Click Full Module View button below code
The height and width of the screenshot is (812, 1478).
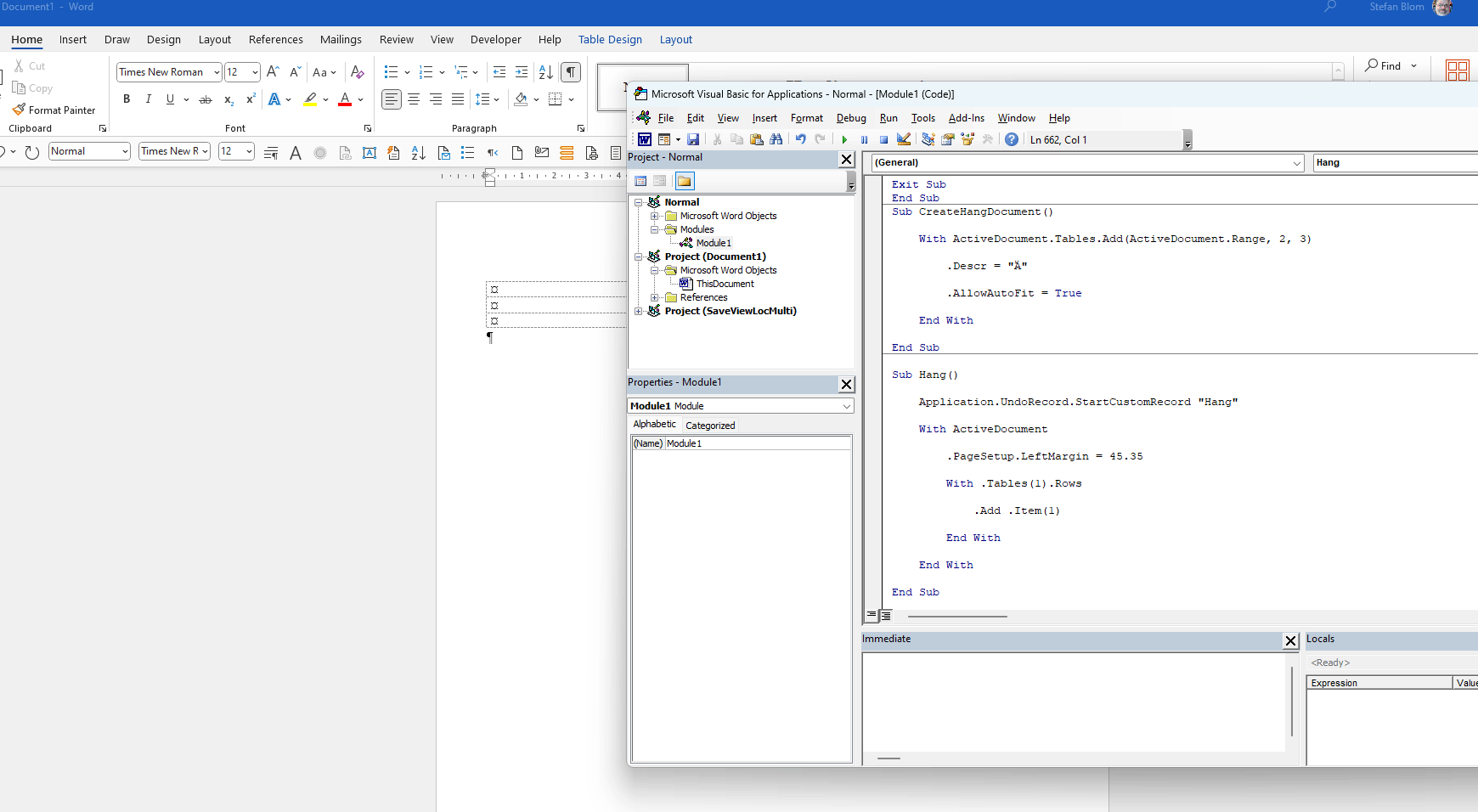pyautogui.click(x=886, y=616)
